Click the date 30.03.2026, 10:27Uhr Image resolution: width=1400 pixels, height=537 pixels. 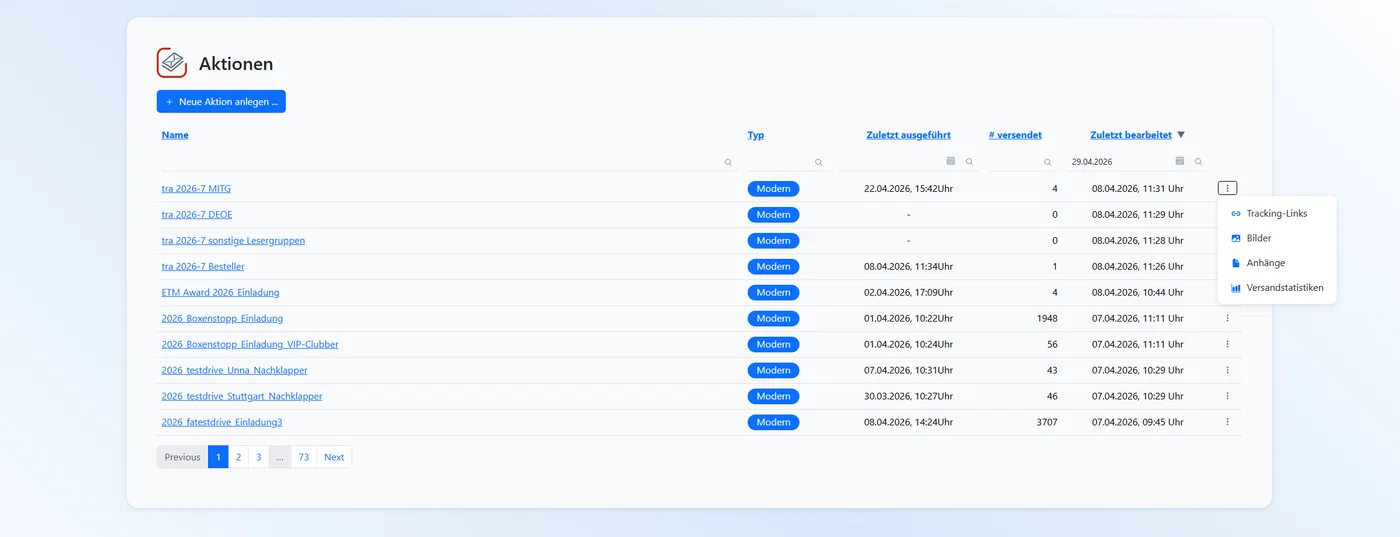pyautogui.click(x=908, y=396)
